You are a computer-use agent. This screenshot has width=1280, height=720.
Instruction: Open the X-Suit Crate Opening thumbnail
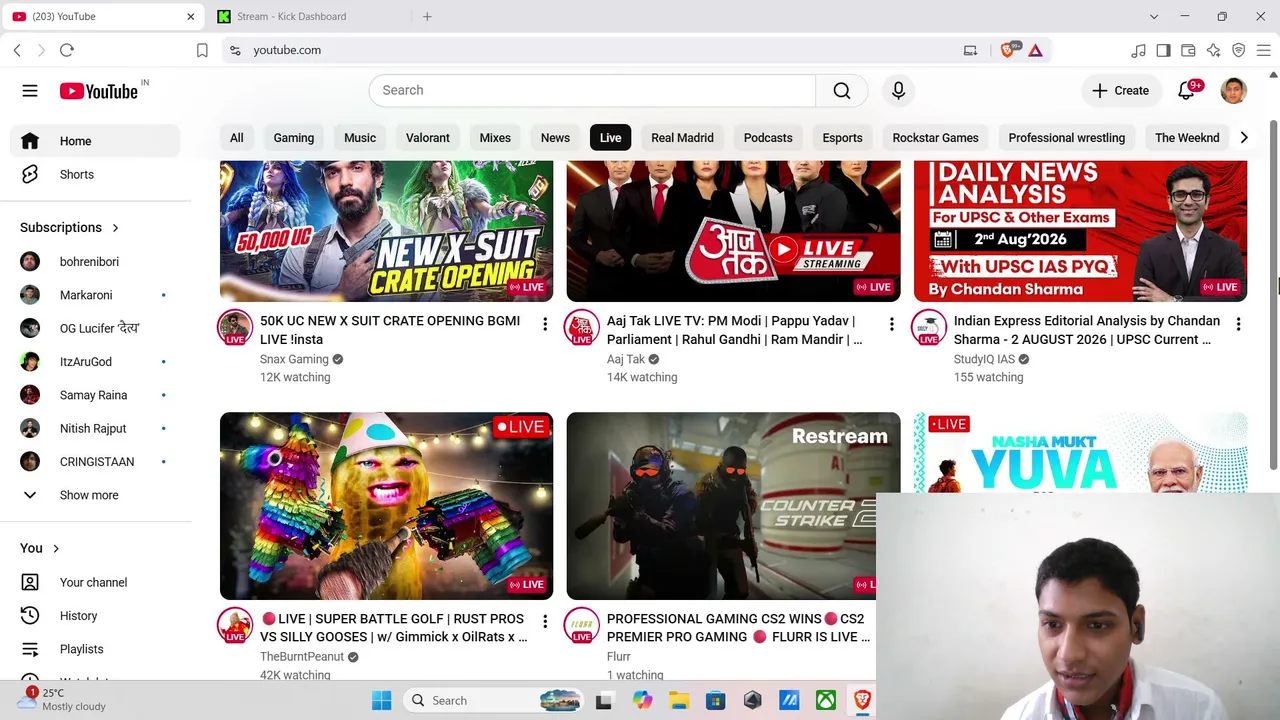click(386, 231)
